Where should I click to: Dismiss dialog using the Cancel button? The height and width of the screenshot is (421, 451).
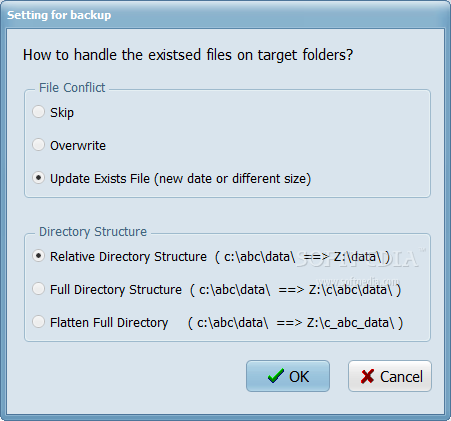(x=390, y=376)
